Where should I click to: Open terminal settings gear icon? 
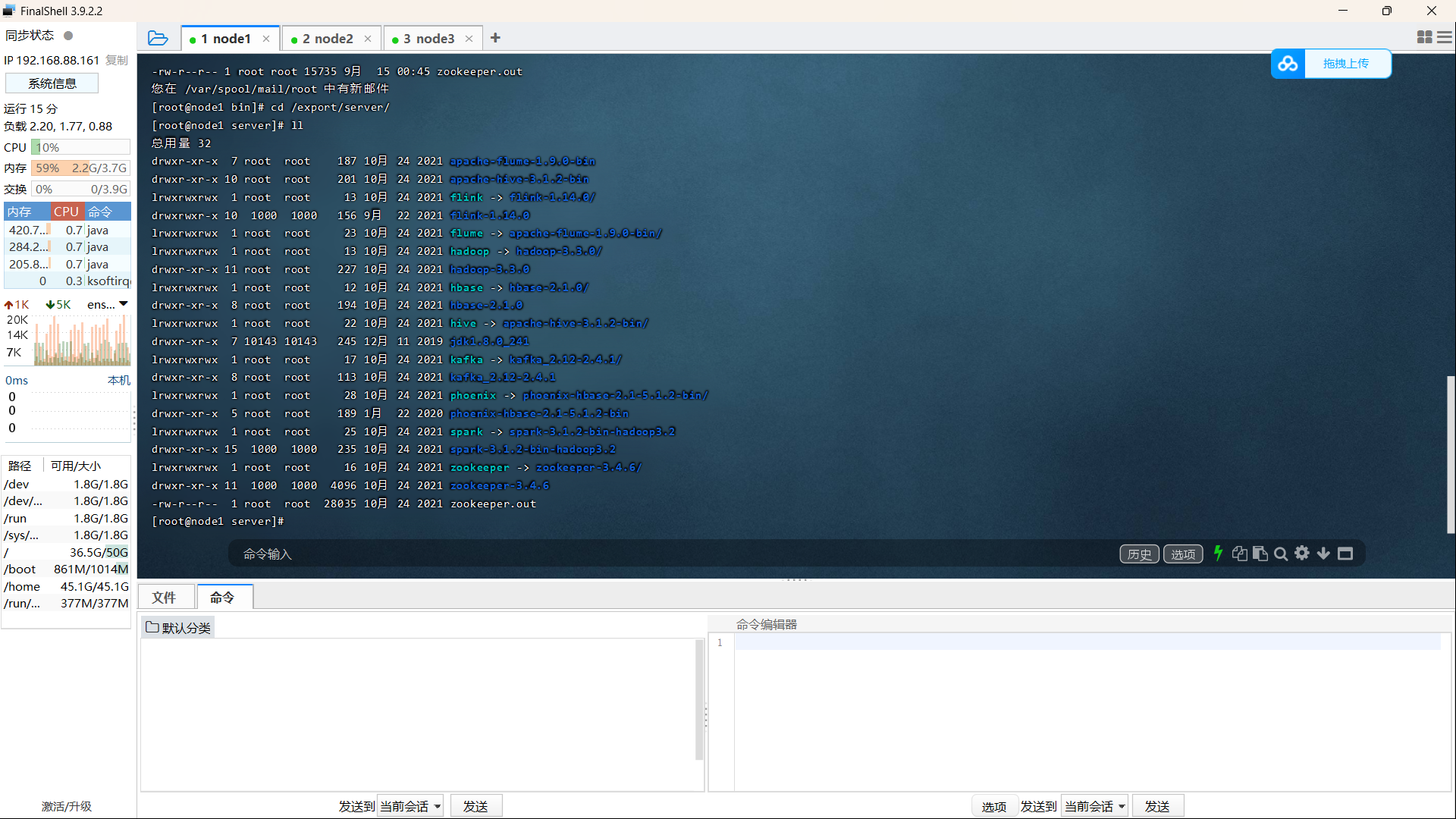click(1302, 554)
